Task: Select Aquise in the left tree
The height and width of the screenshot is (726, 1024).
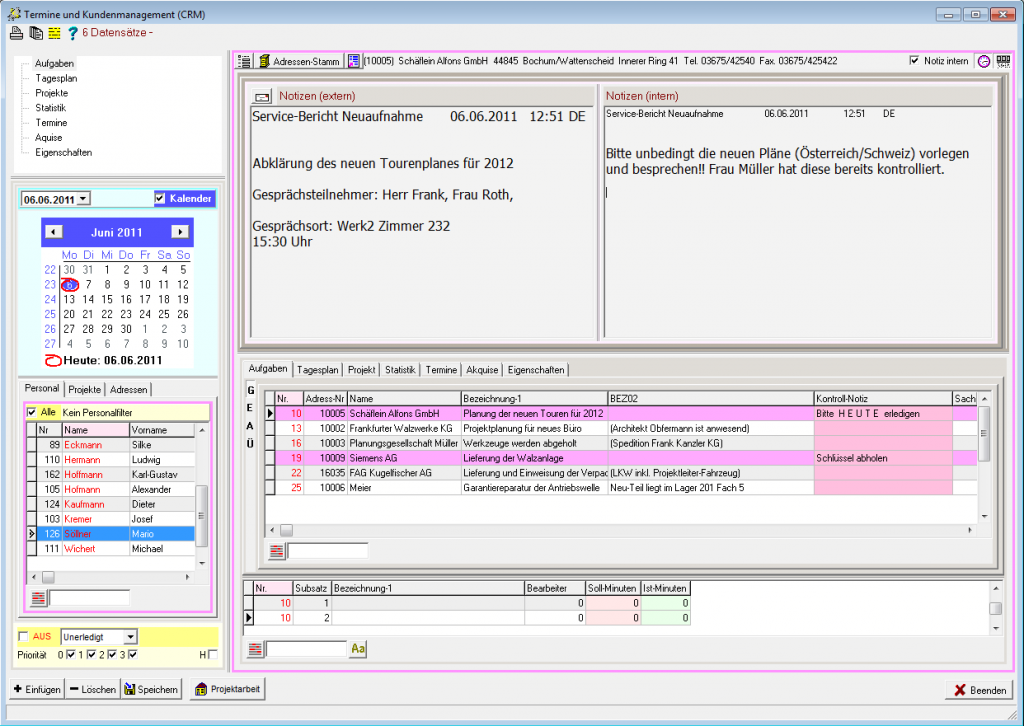Action: pyautogui.click(x=49, y=138)
